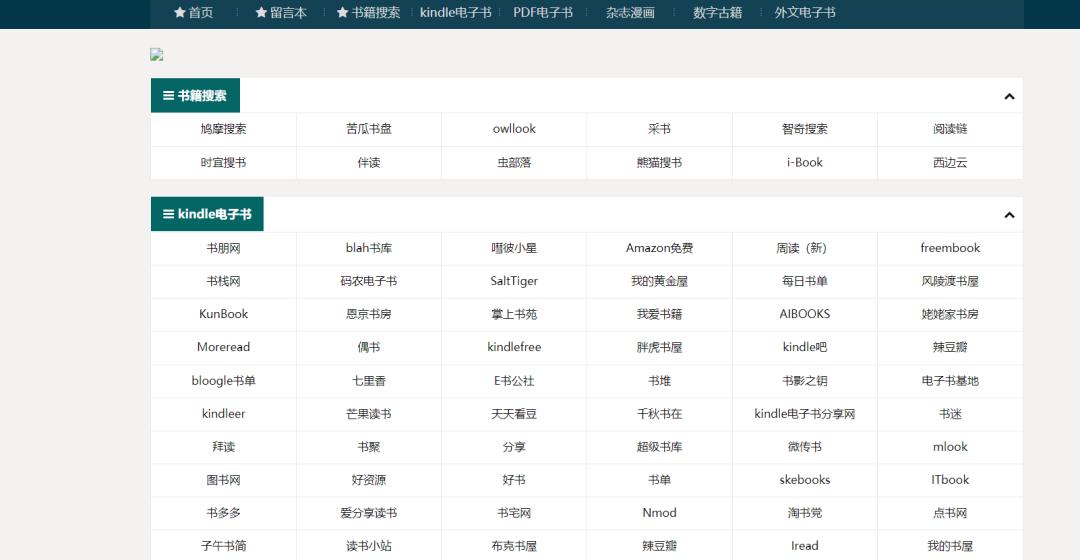The height and width of the screenshot is (560, 1080).
Task: Open the 超级书库 link
Action: 659,447
